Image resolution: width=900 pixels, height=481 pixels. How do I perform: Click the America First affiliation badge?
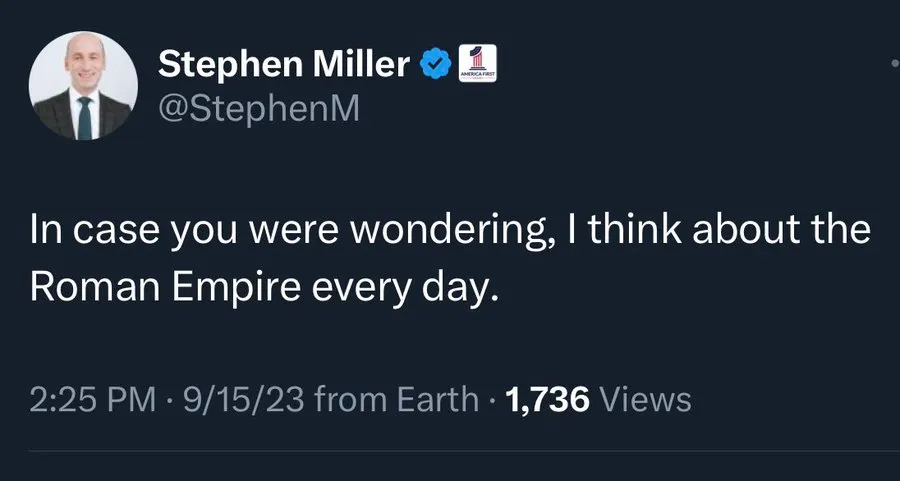[476, 63]
